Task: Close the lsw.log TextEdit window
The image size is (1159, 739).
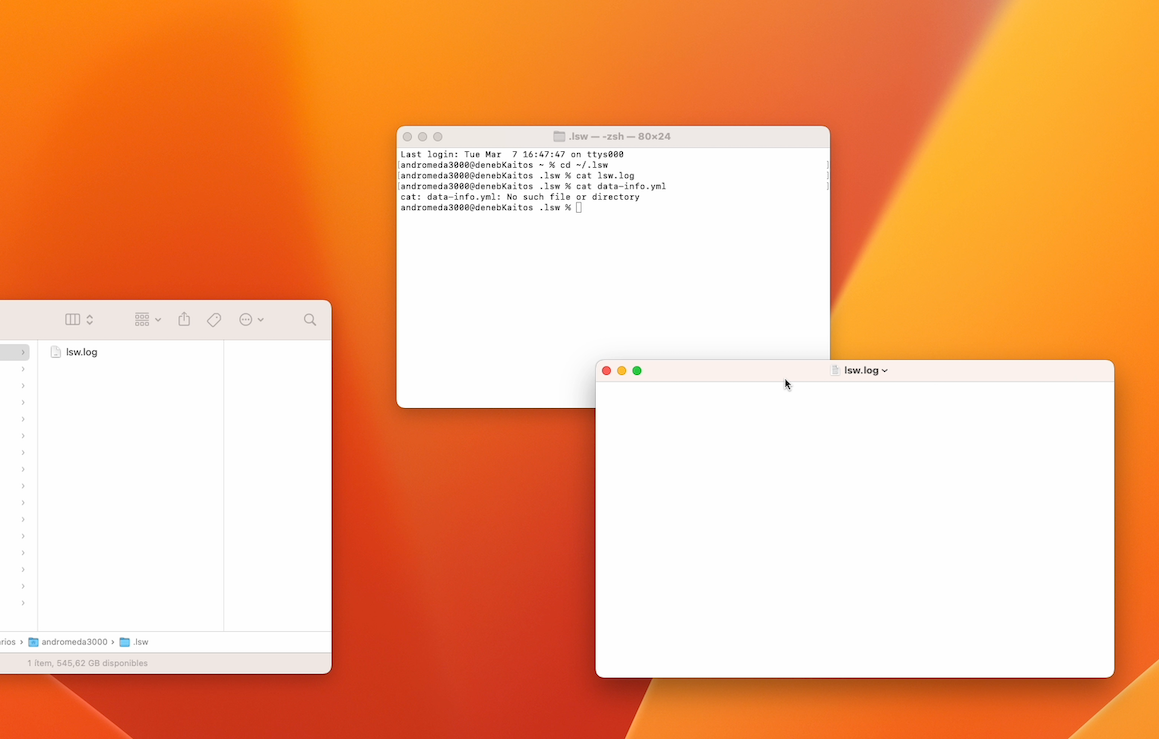Action: click(x=606, y=370)
